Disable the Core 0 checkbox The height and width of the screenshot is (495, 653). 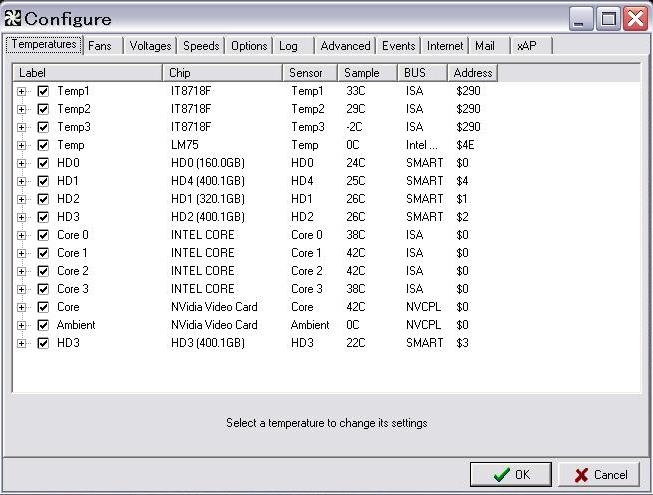tap(43, 235)
